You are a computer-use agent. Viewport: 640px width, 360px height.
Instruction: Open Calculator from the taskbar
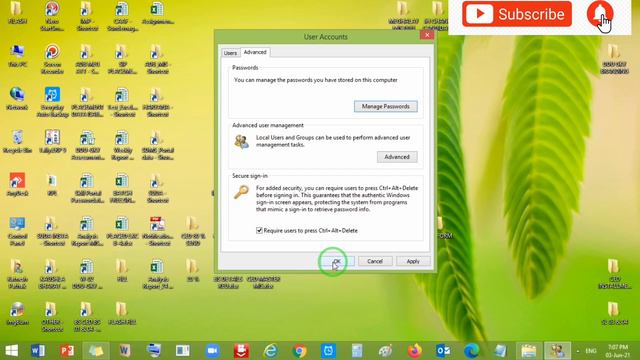point(357,351)
